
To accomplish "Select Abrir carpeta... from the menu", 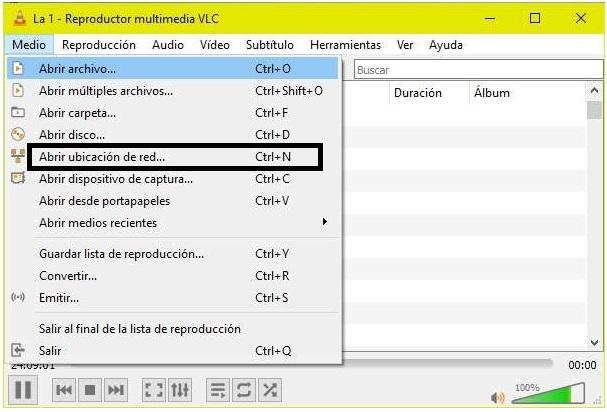I will (x=173, y=113).
